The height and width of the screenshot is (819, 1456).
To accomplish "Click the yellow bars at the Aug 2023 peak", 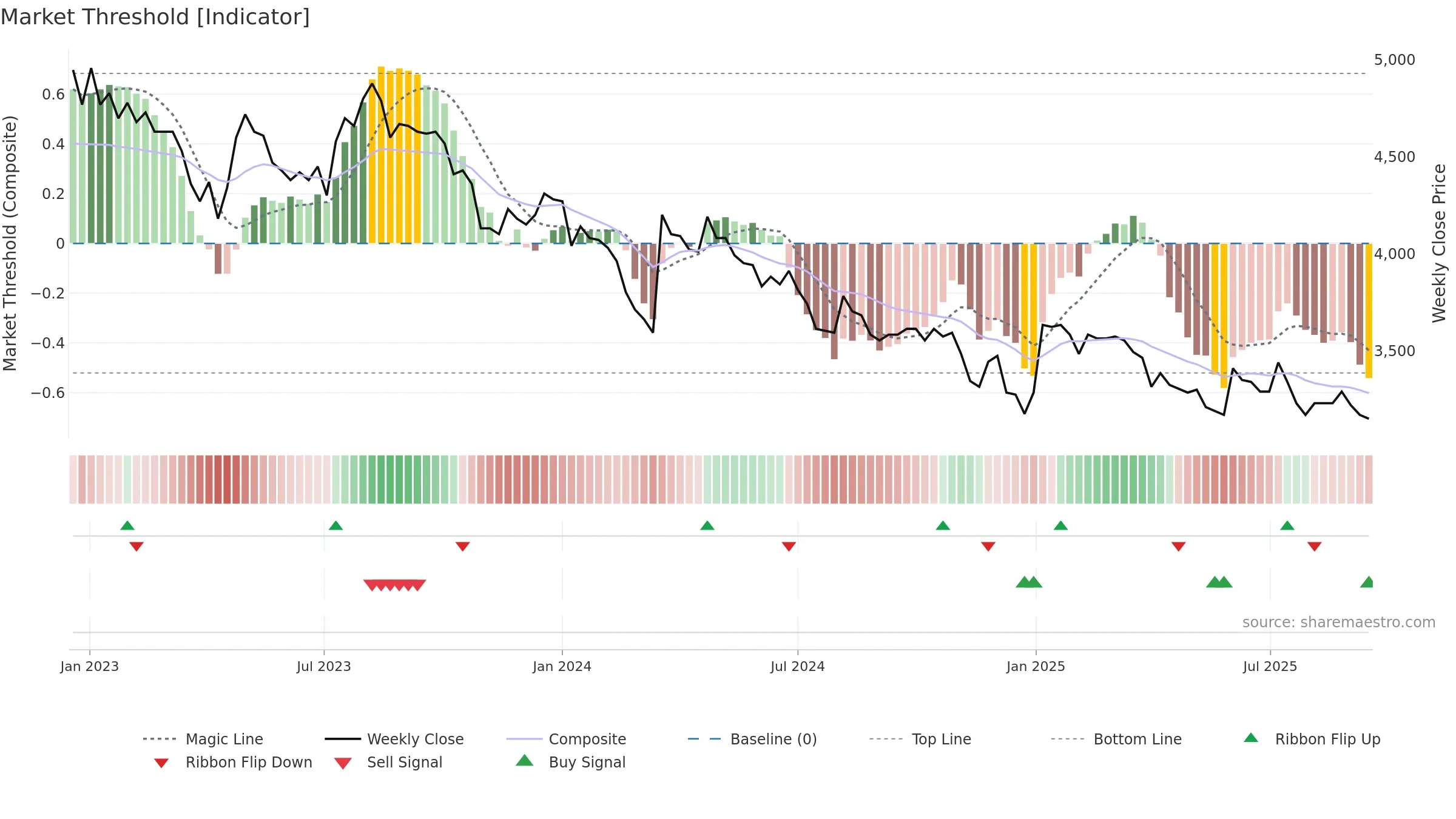I will [x=395, y=155].
